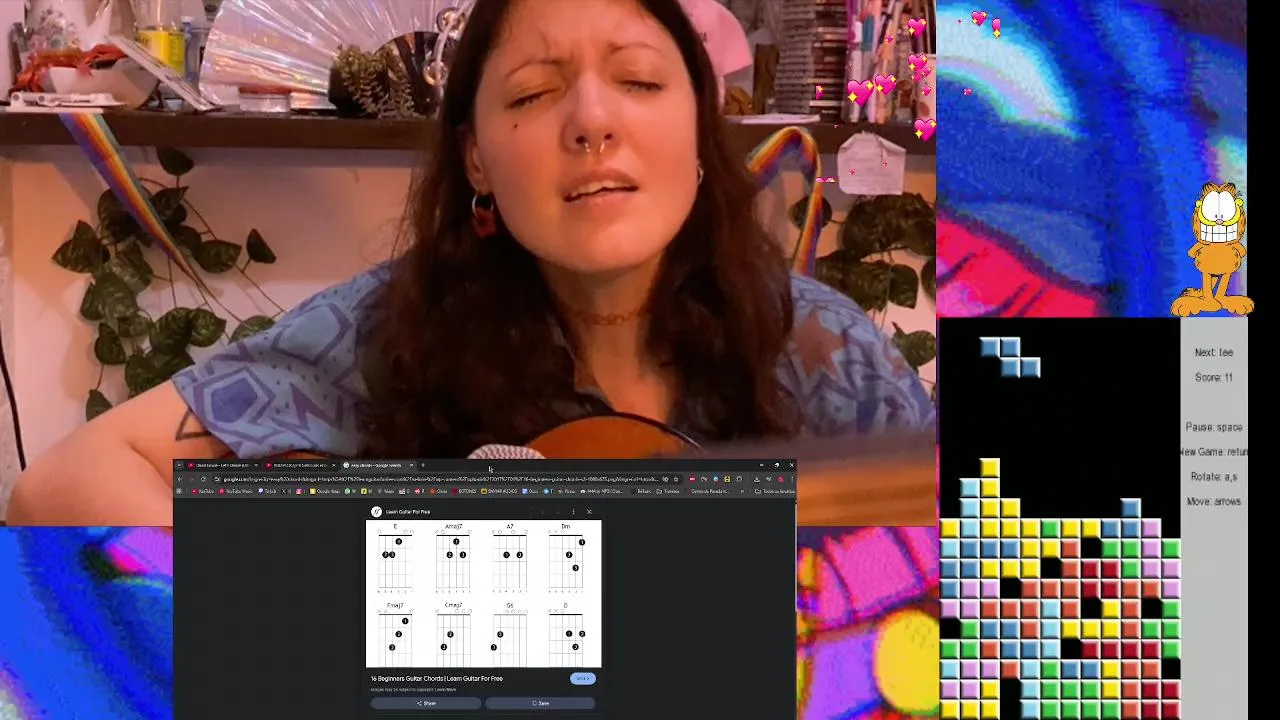The width and height of the screenshot is (1280, 720).
Task: Click the Share button
Action: pos(426,703)
